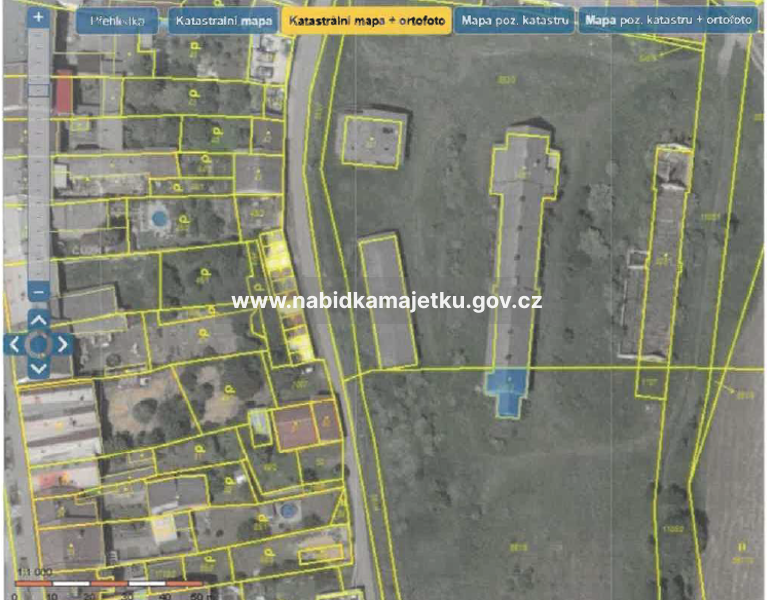The image size is (775, 600).
Task: Switch to Přehledka map view
Action: tap(118, 21)
